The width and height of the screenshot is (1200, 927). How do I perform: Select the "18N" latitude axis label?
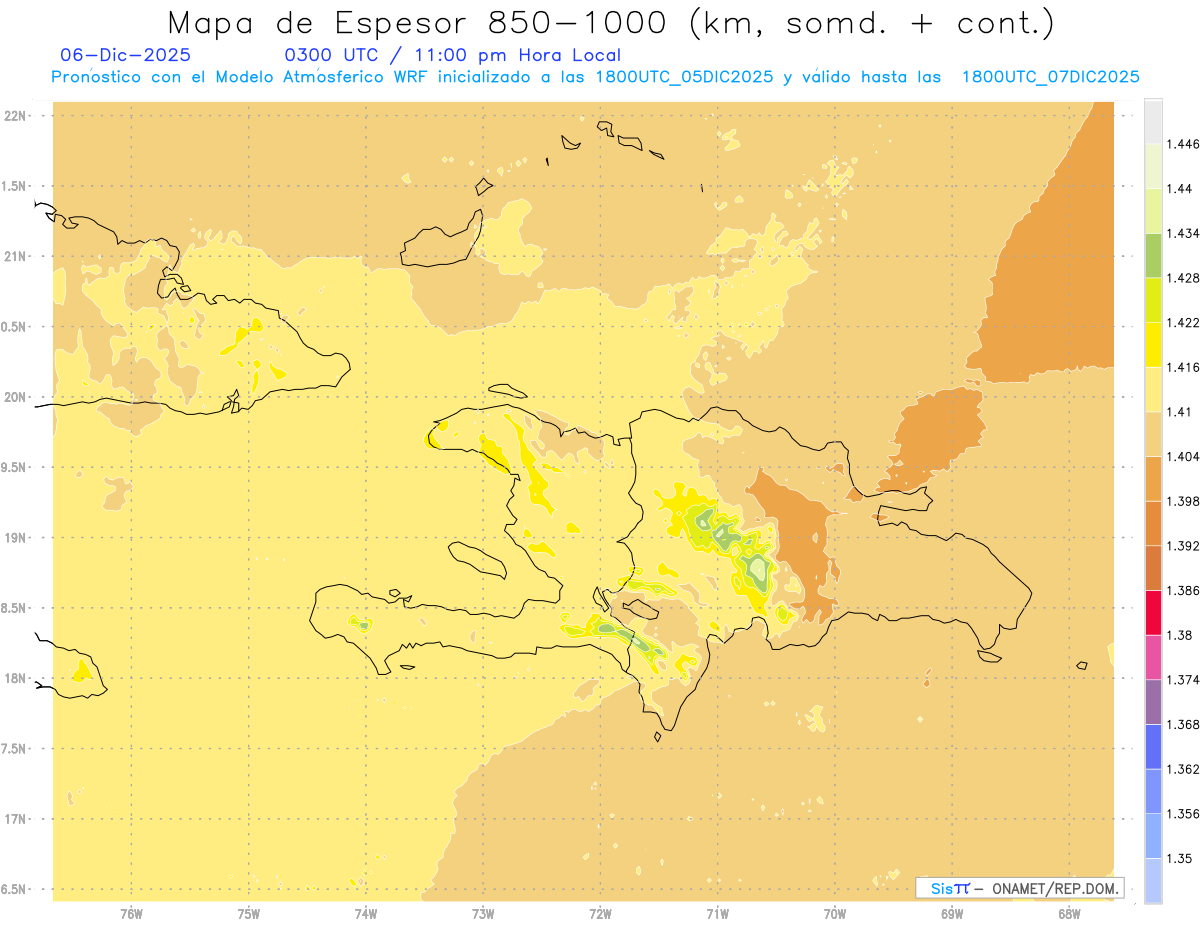(x=16, y=678)
